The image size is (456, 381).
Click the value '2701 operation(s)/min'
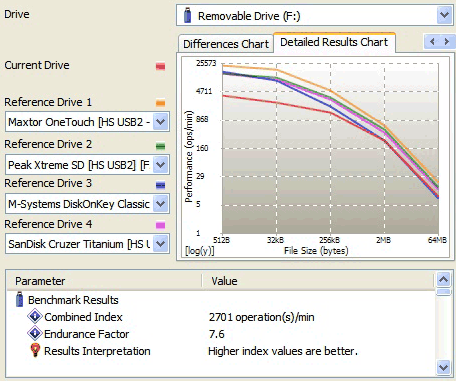[x=262, y=317]
